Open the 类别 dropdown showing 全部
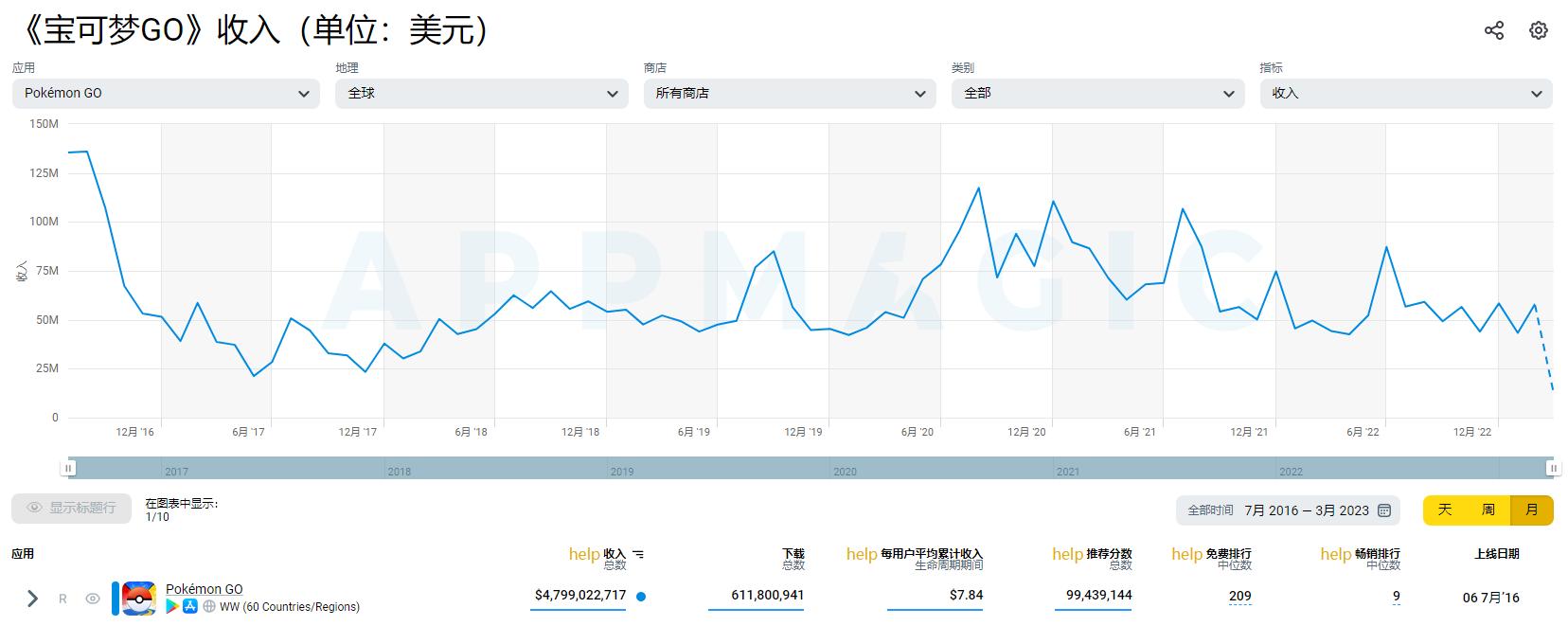This screenshot has width=1568, height=626. point(1098,93)
